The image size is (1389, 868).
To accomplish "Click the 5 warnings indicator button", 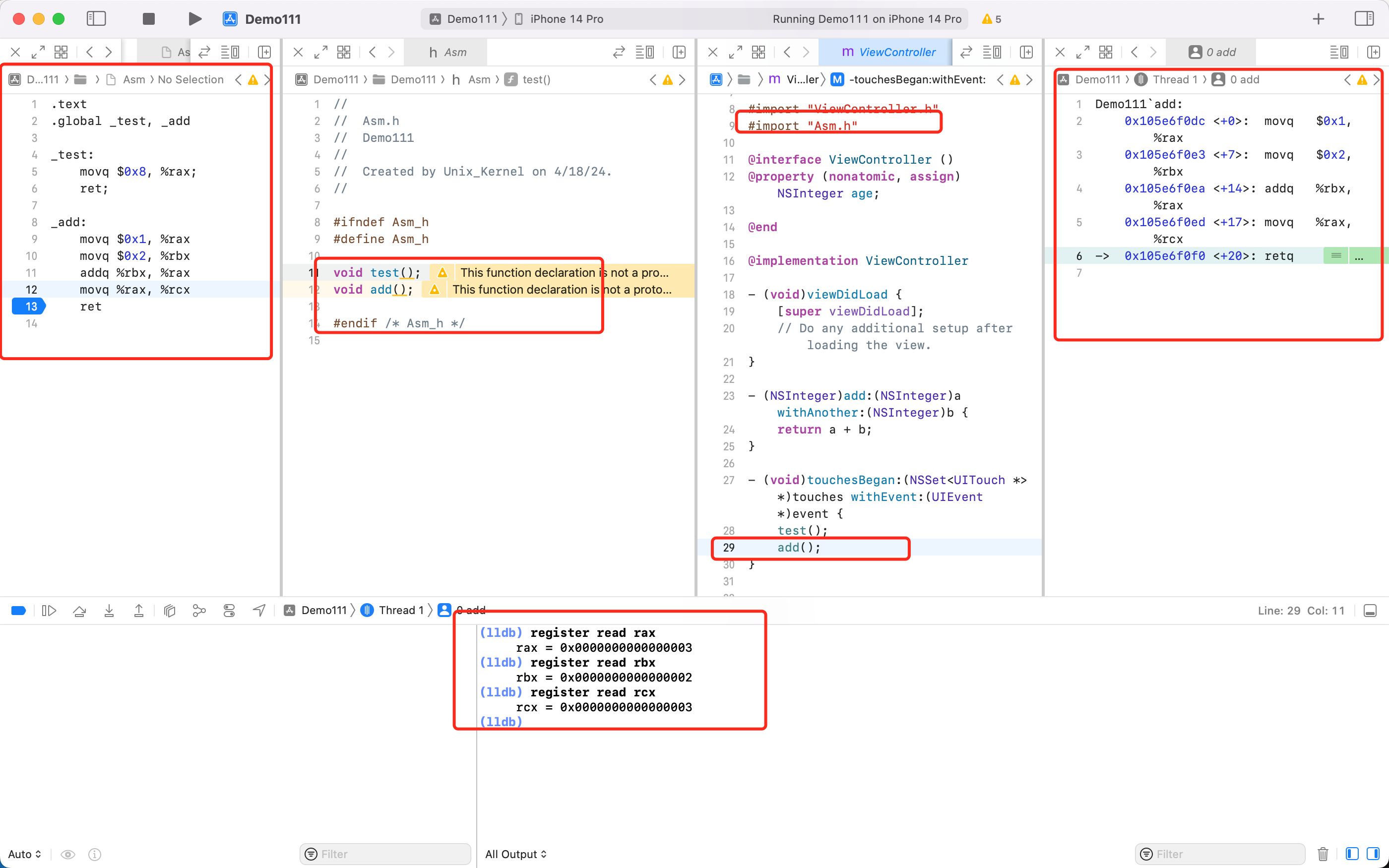I will point(991,19).
